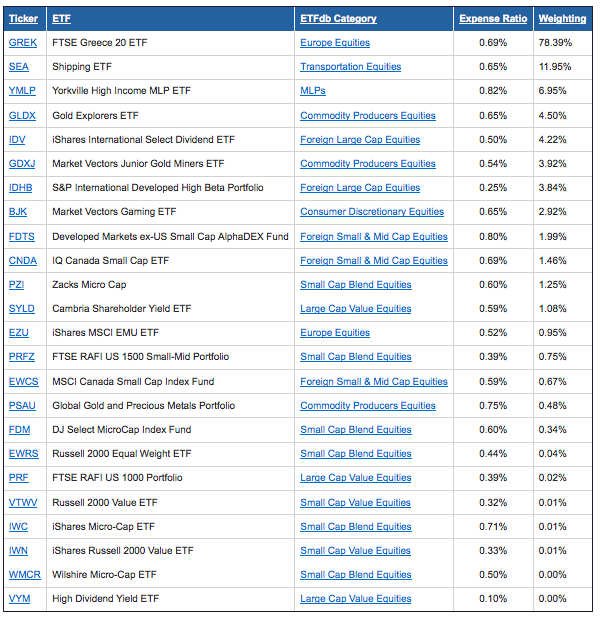This screenshot has width=602, height=619.
Task: Open Consumer Discretionary Equities category link
Action: click(372, 212)
